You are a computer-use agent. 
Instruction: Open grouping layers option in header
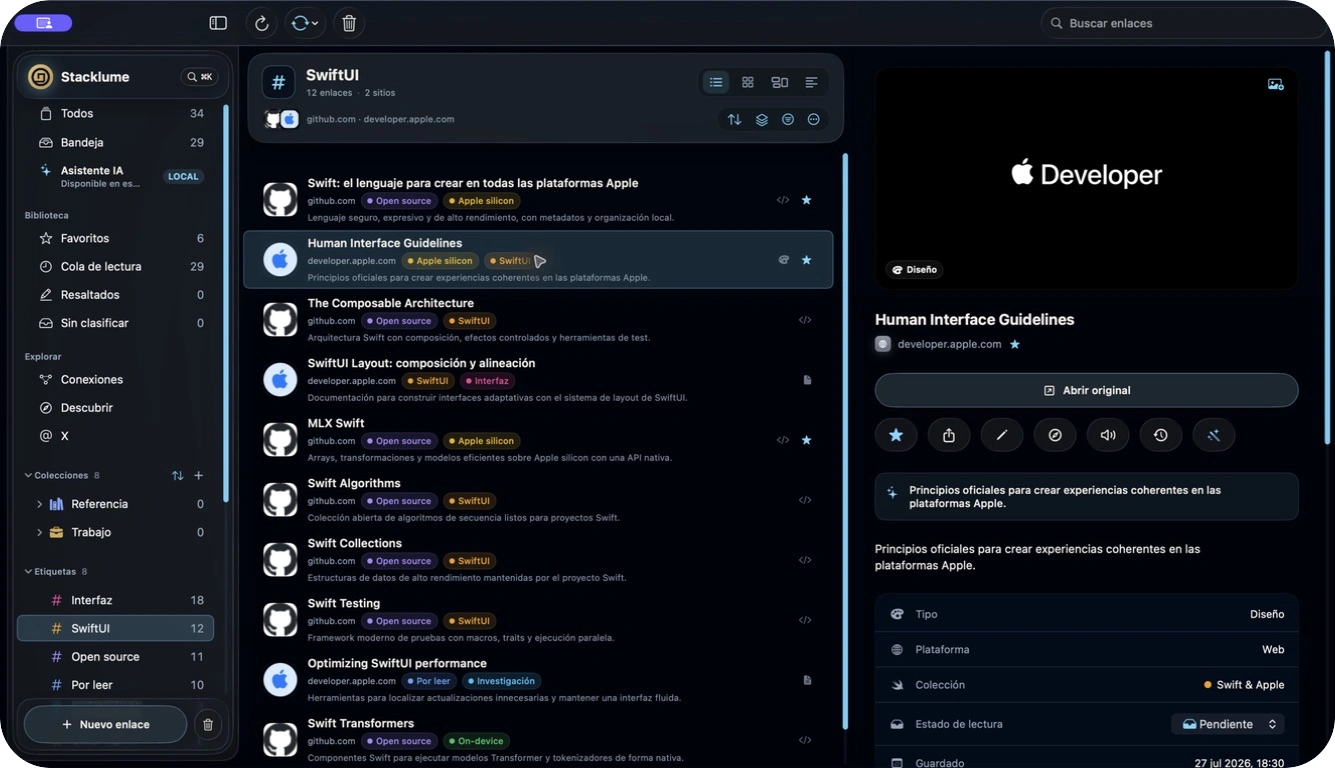point(761,119)
